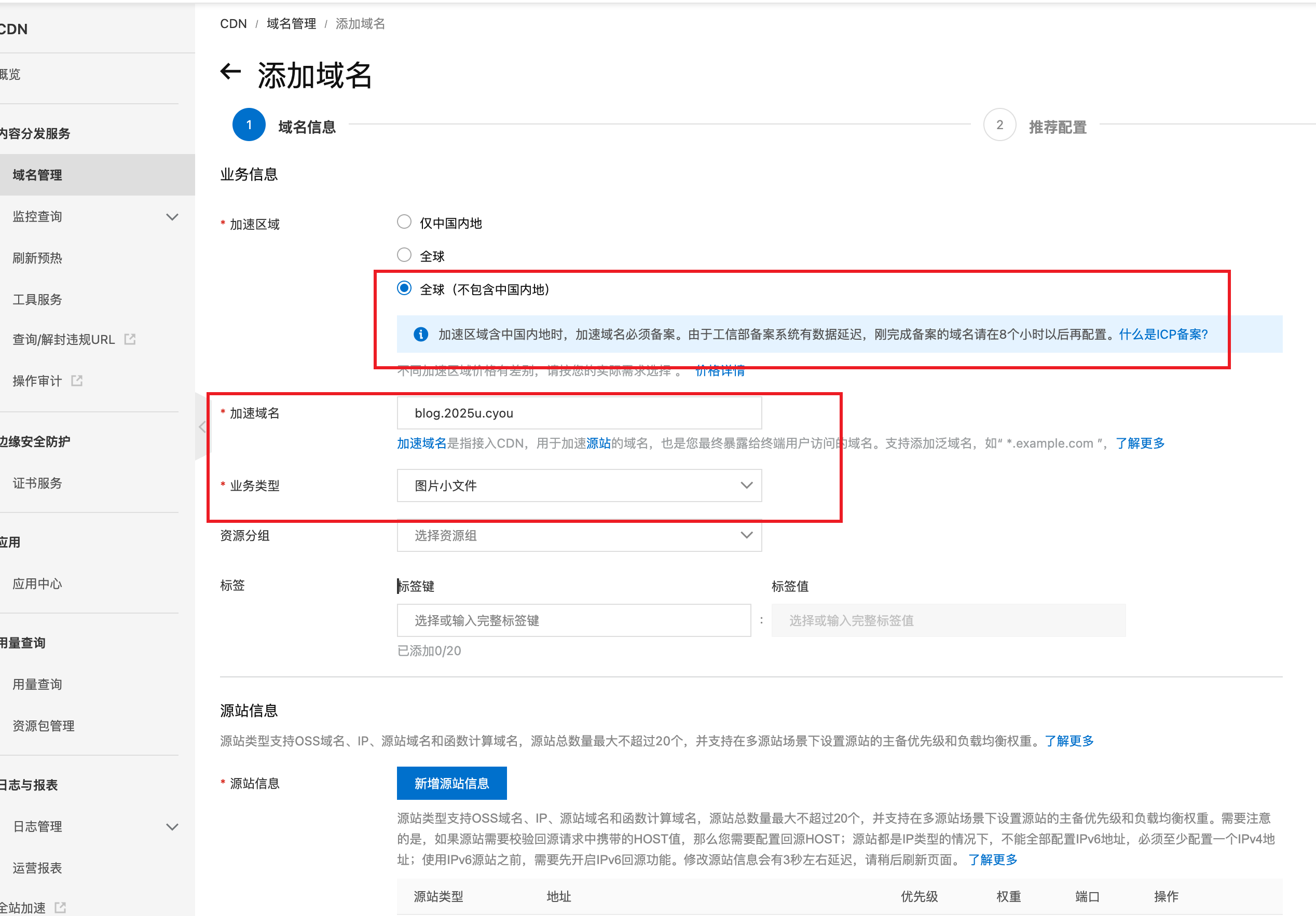Navigate to 域名管理 via the breadcrumb
The image size is (1316, 916).
[291, 23]
